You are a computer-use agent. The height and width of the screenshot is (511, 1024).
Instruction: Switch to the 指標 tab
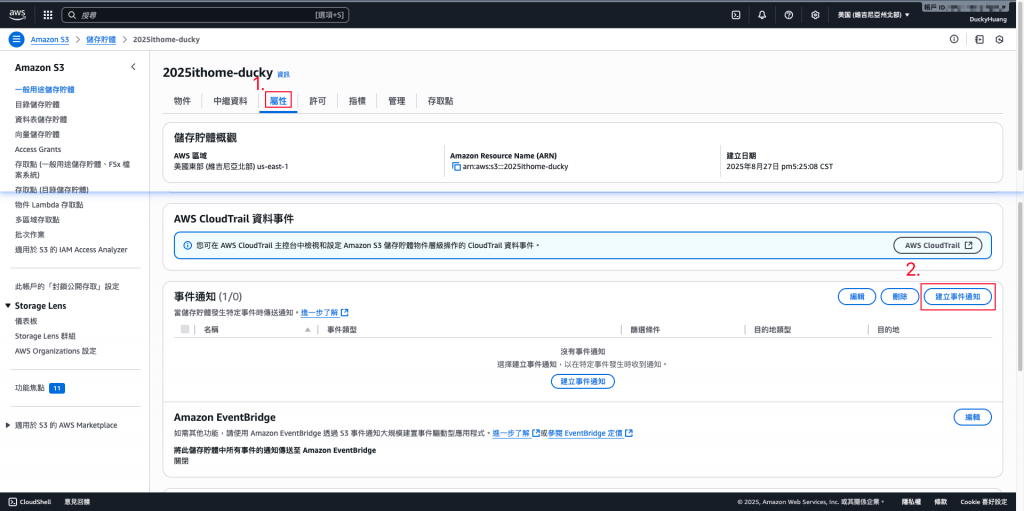coord(357,101)
